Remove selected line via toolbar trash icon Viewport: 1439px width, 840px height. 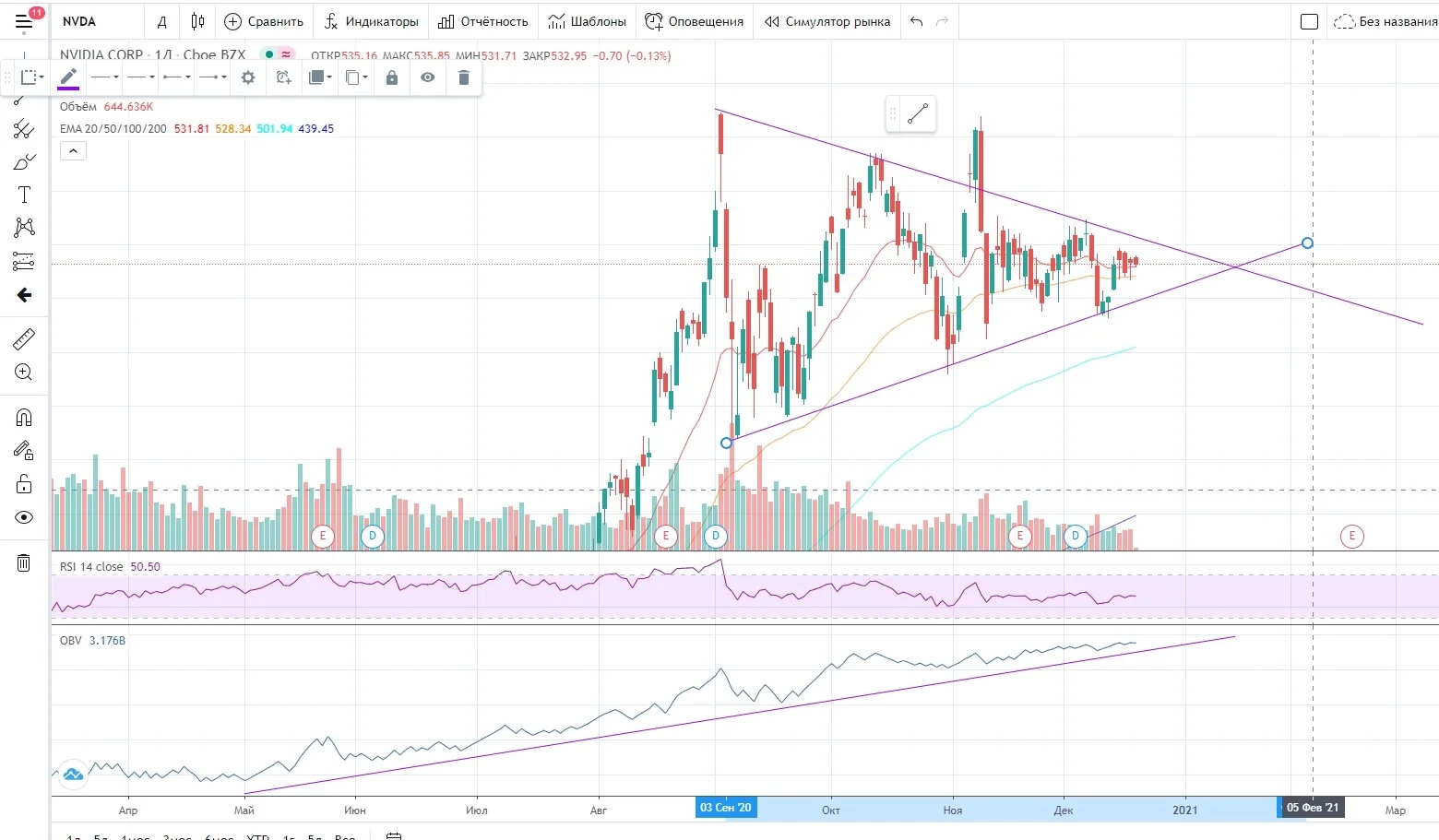click(464, 77)
